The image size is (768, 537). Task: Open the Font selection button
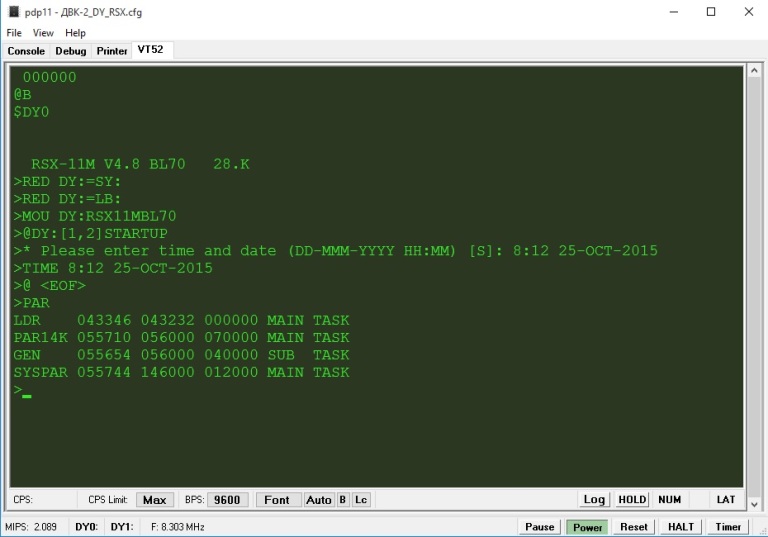[277, 500]
